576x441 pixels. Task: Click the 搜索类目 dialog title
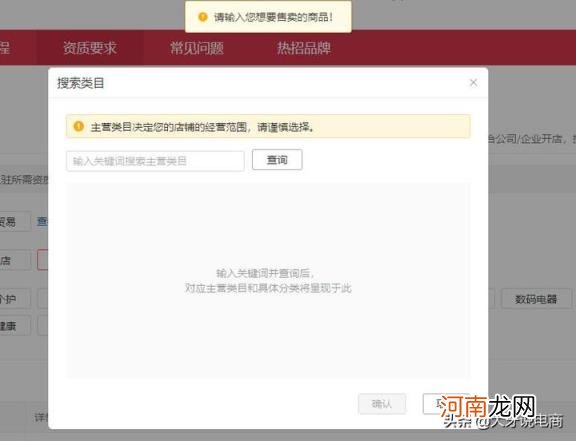point(80,83)
